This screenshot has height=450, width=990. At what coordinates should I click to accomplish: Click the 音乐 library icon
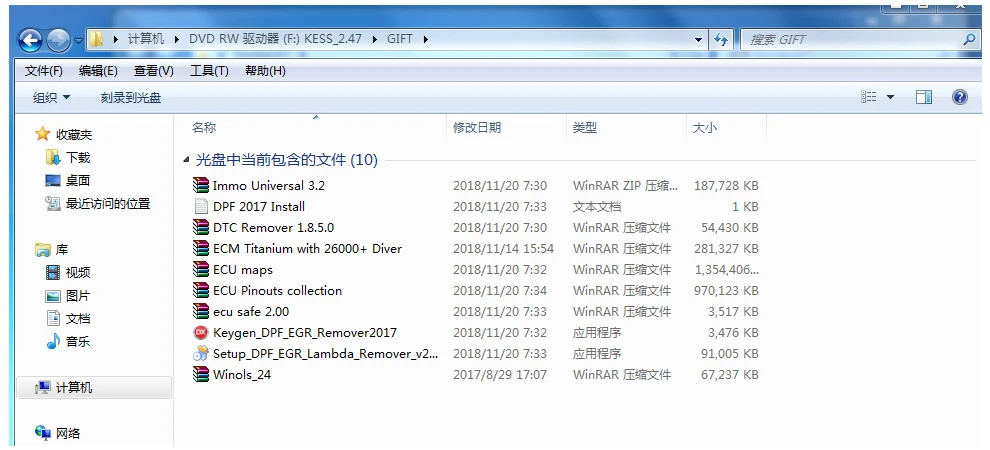click(x=53, y=341)
